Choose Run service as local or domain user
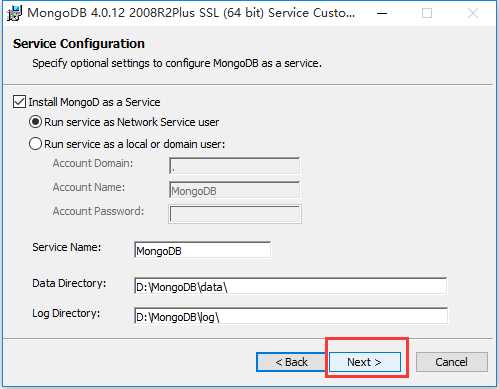Image resolution: width=499 pixels, height=389 pixels. tap(35, 144)
